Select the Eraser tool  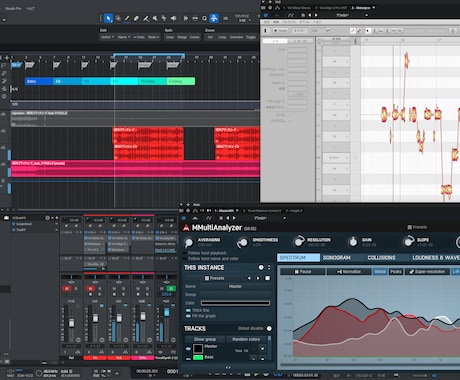pyautogui.click(x=136, y=18)
